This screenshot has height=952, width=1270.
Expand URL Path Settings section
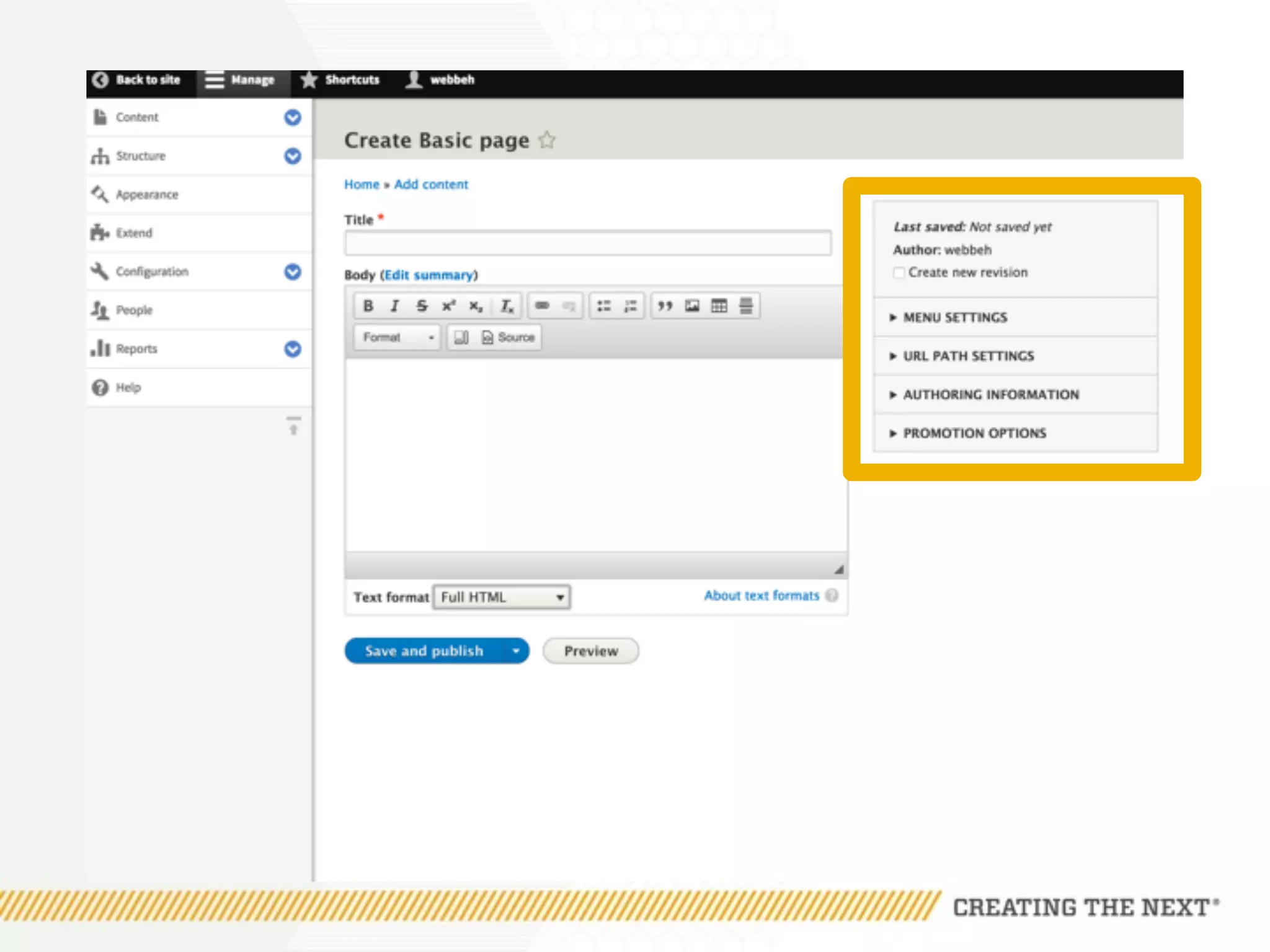coord(968,356)
